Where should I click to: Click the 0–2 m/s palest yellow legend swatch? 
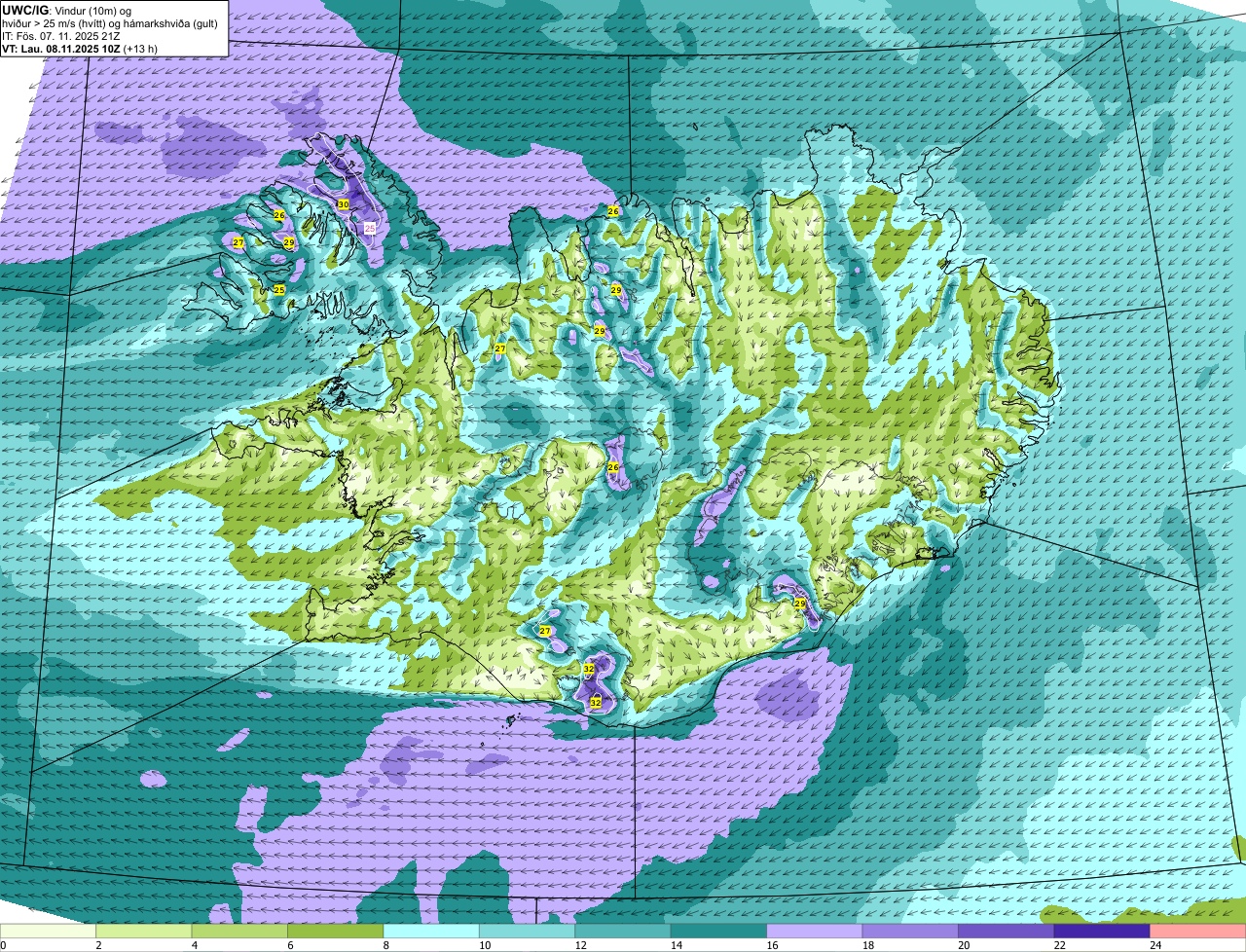pyautogui.click(x=49, y=932)
